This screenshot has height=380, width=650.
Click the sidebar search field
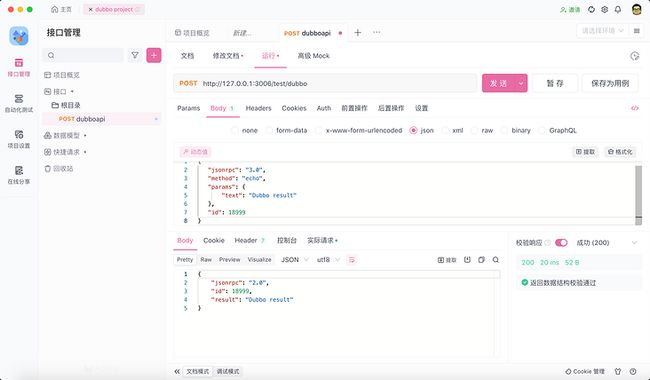[83, 55]
